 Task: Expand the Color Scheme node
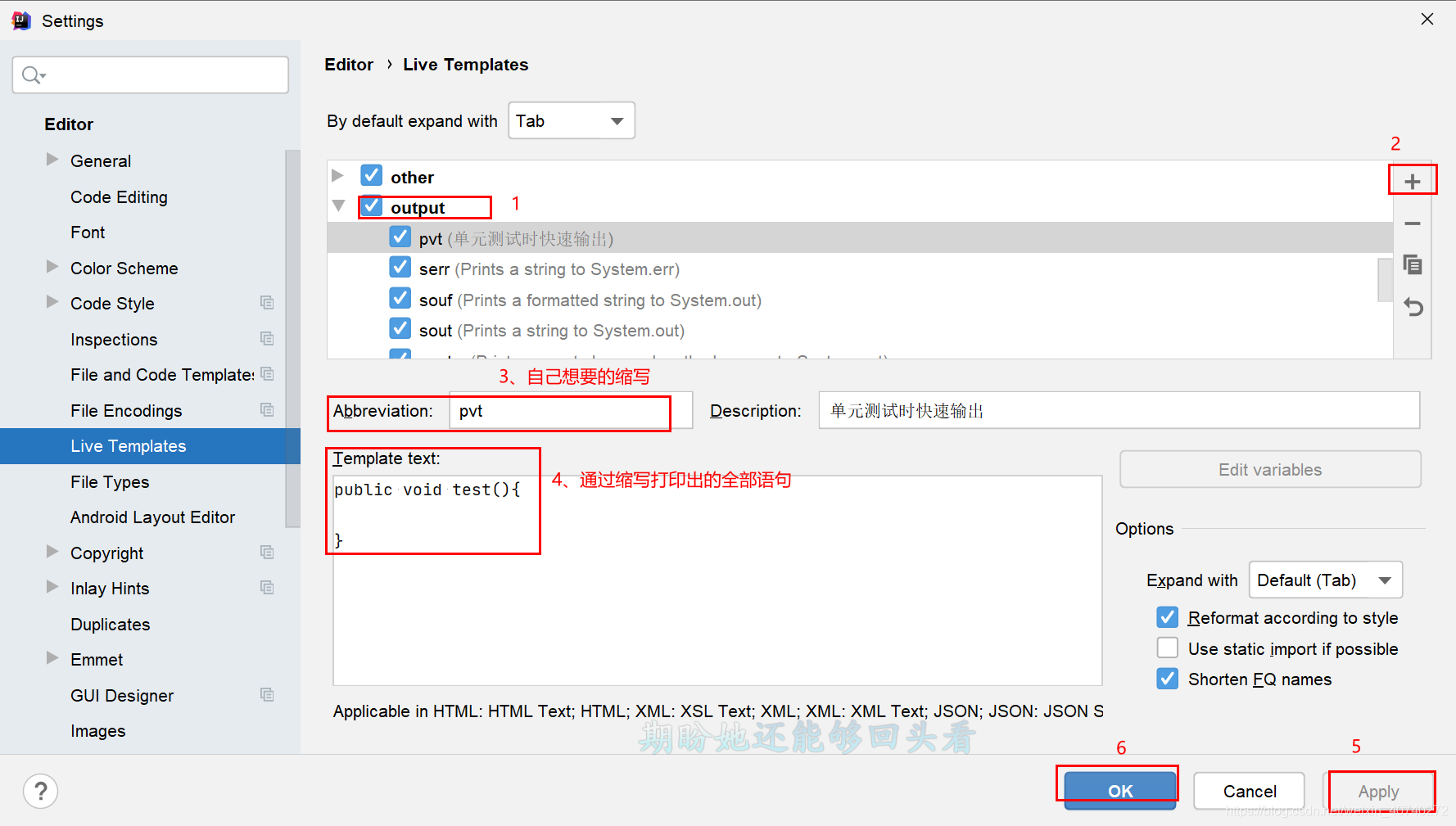pyautogui.click(x=52, y=267)
